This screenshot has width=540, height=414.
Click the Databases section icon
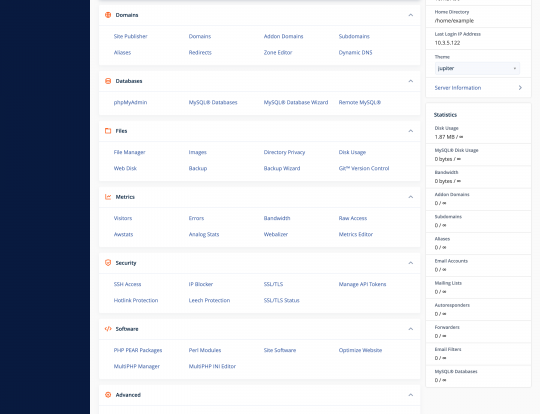[x=108, y=81]
